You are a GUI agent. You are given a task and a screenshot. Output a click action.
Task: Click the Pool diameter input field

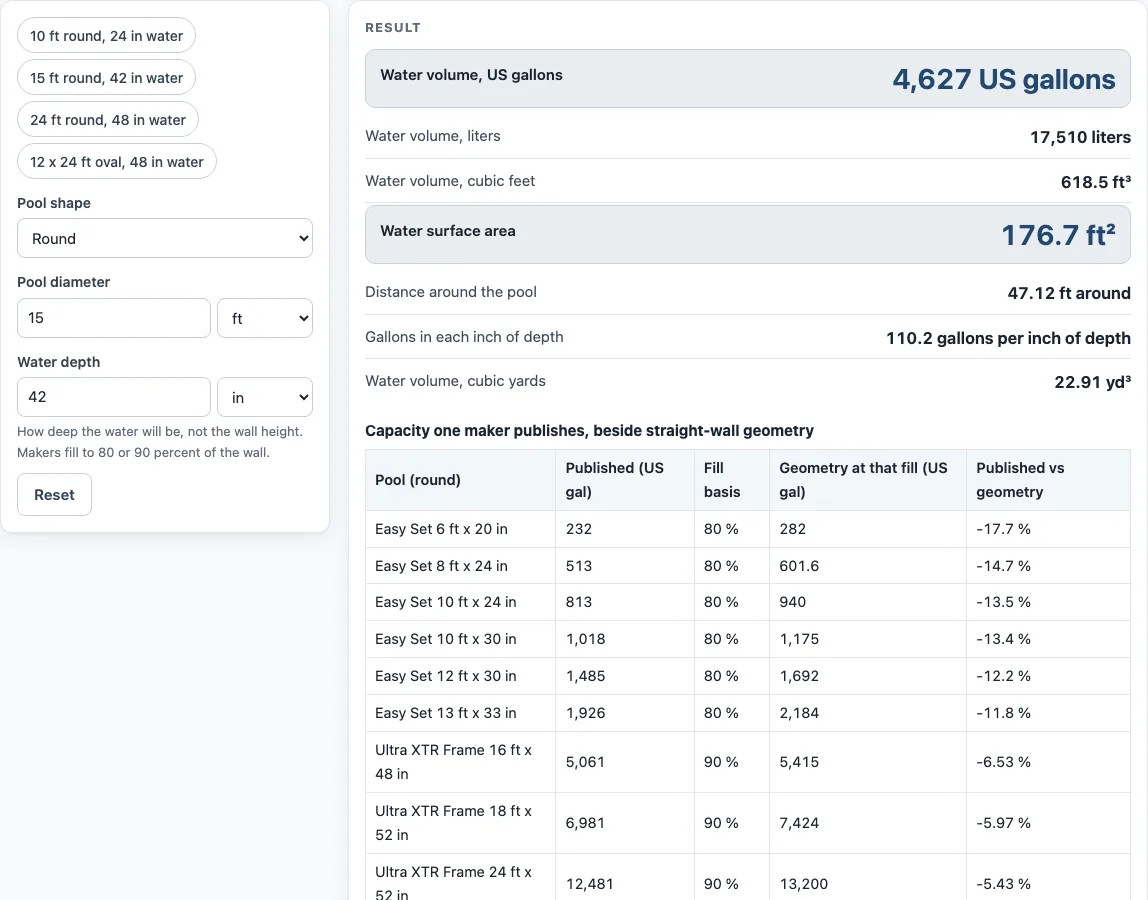point(113,318)
